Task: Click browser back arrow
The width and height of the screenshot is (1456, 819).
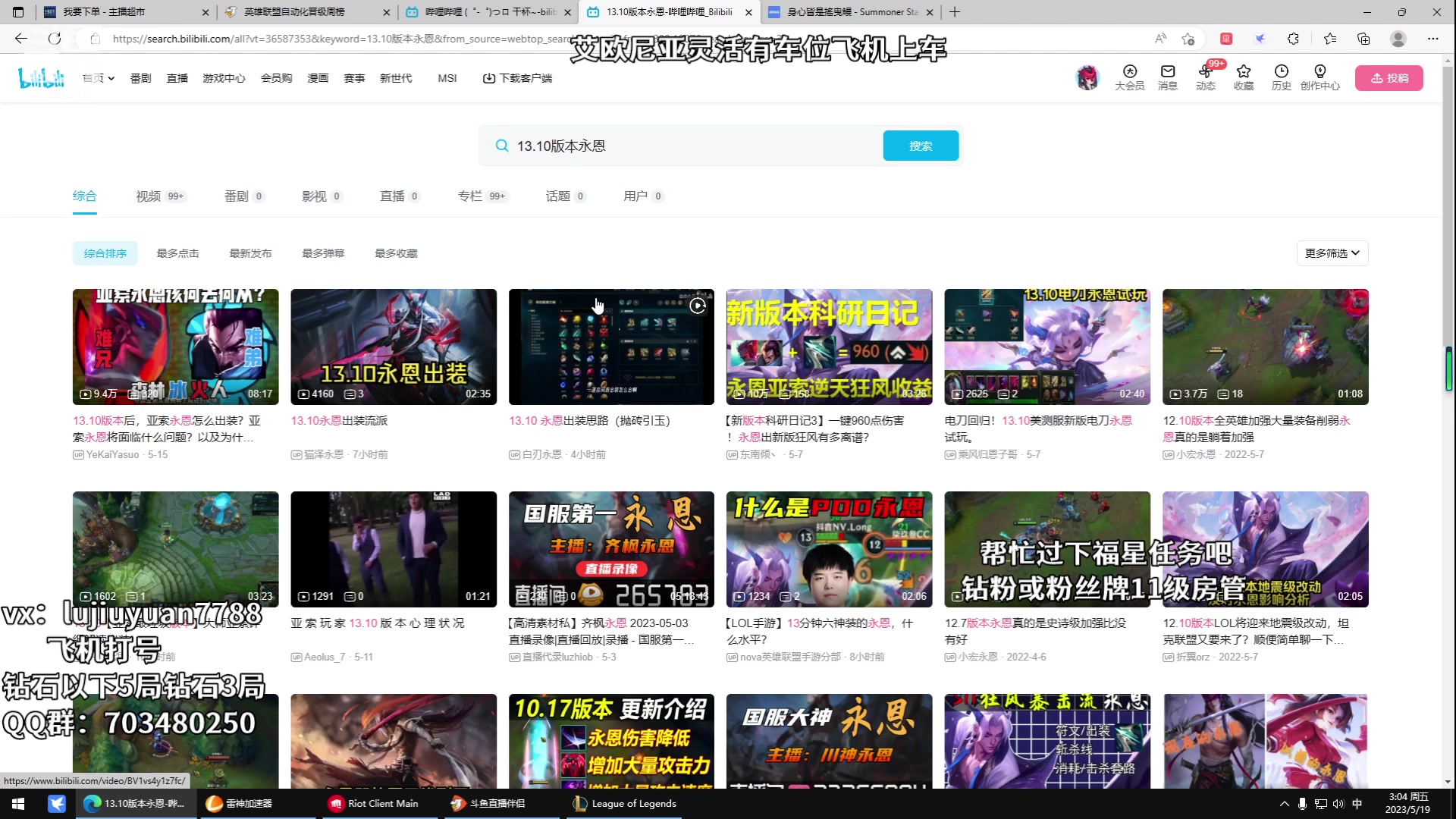Action: pos(20,39)
